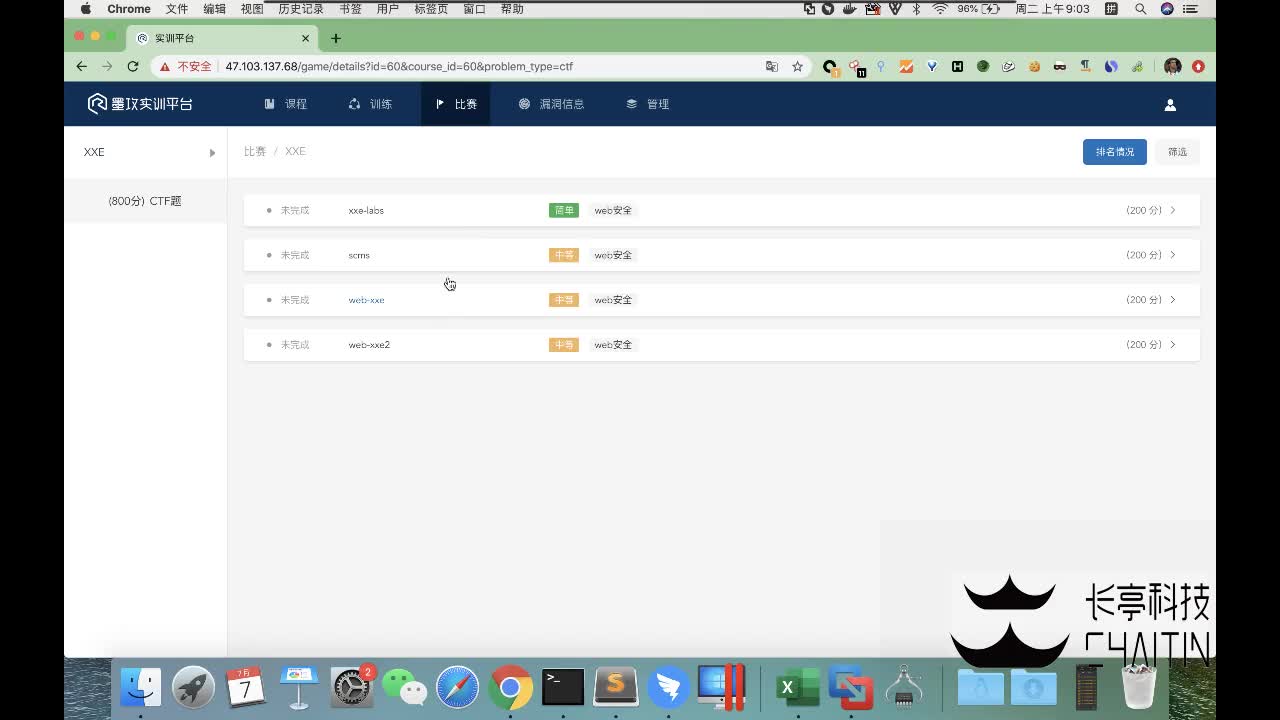
Task: Open Terminal from the Dock
Action: click(563, 688)
